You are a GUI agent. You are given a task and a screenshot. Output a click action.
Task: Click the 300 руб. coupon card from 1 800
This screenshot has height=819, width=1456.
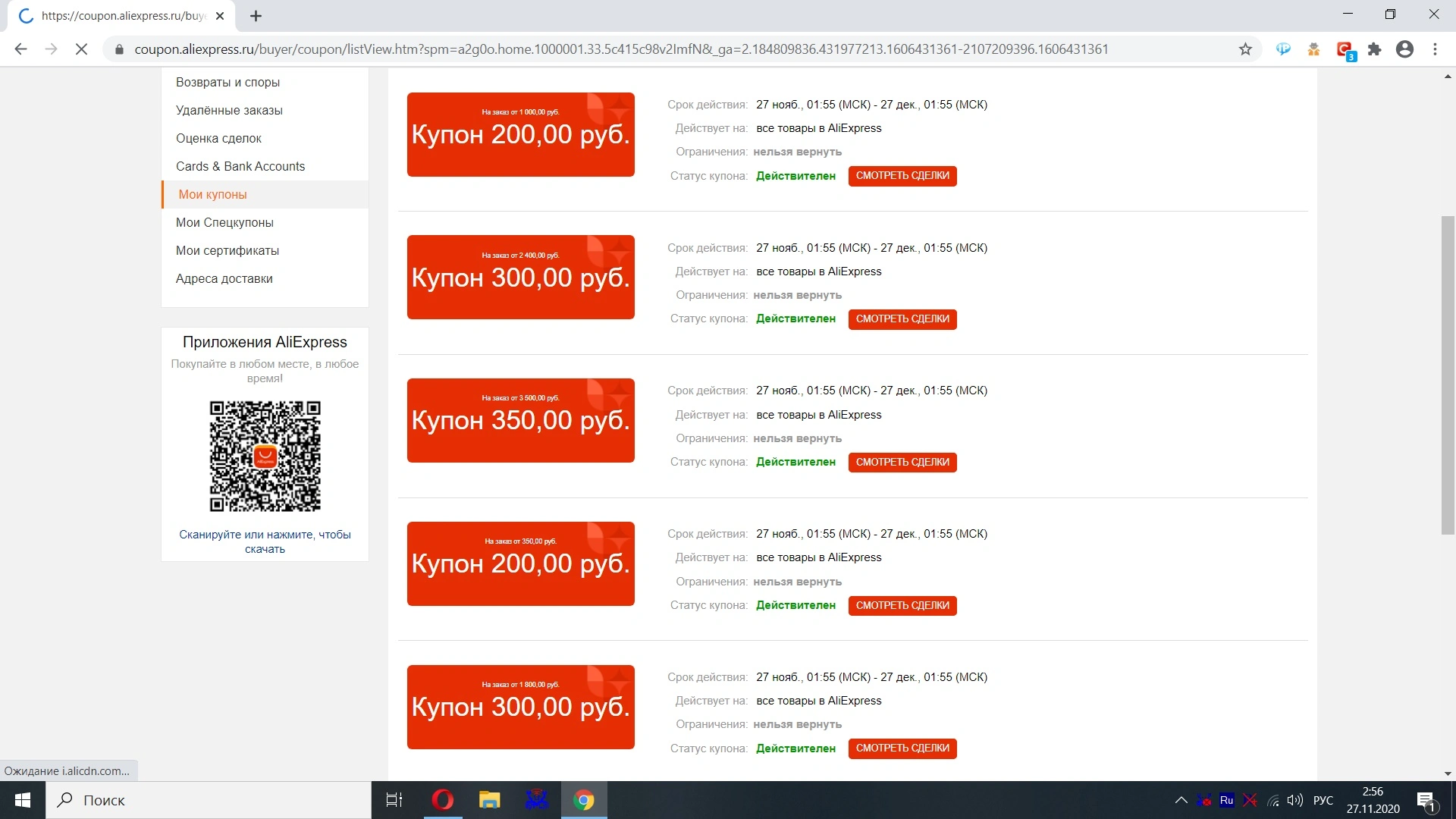521,707
